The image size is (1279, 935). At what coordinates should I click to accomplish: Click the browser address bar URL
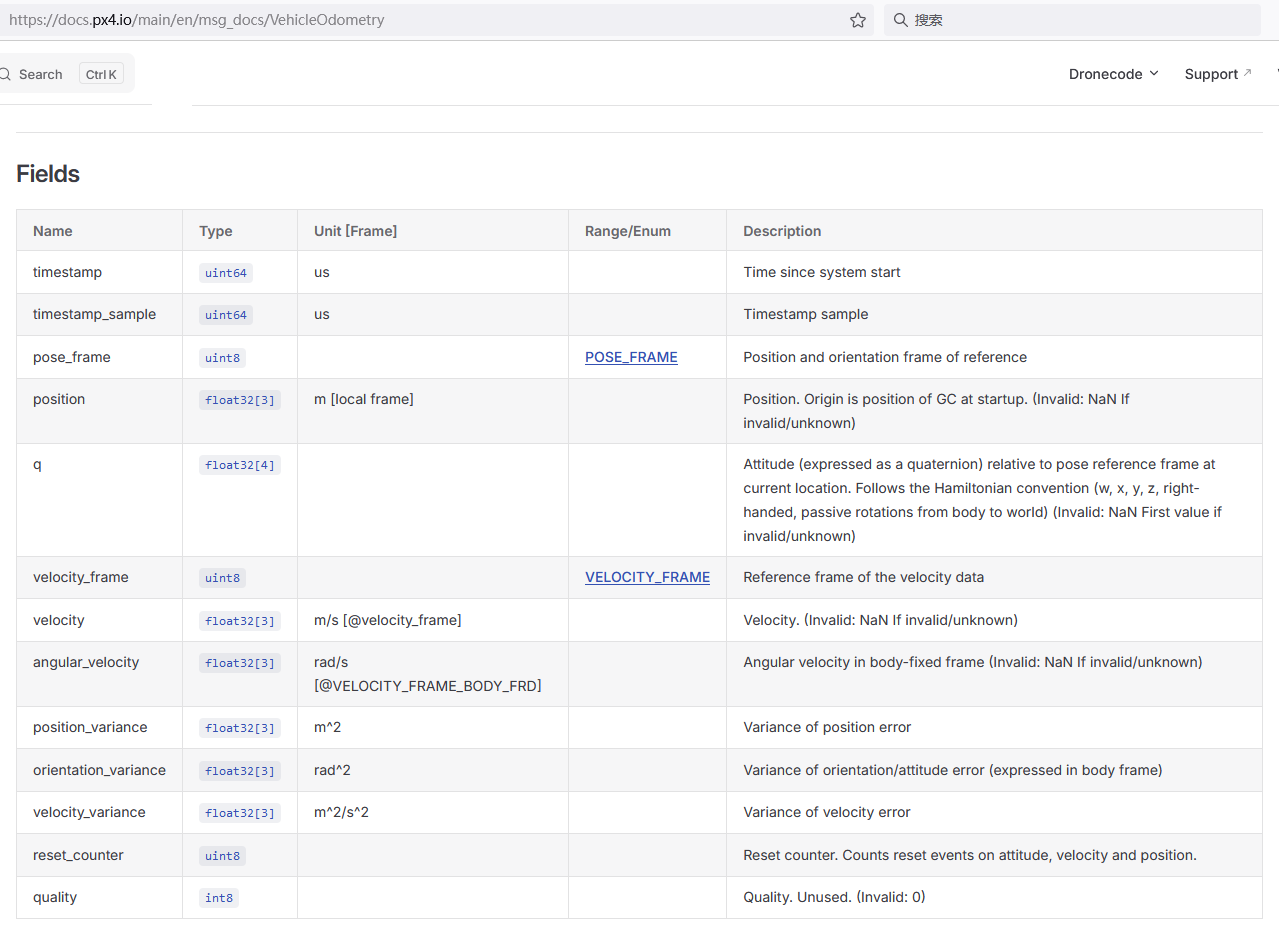pos(196,20)
